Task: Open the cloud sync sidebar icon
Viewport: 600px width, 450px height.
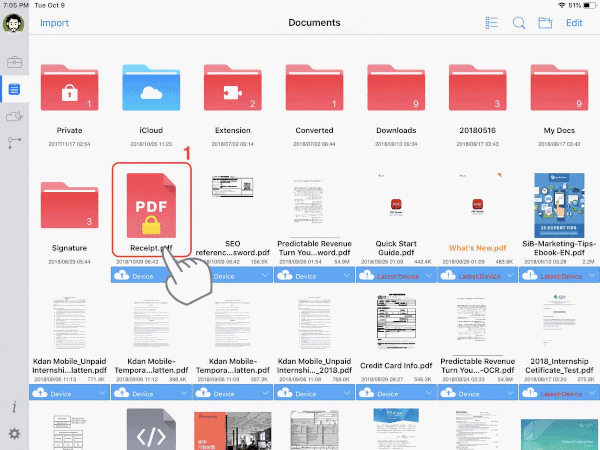Action: (14, 116)
